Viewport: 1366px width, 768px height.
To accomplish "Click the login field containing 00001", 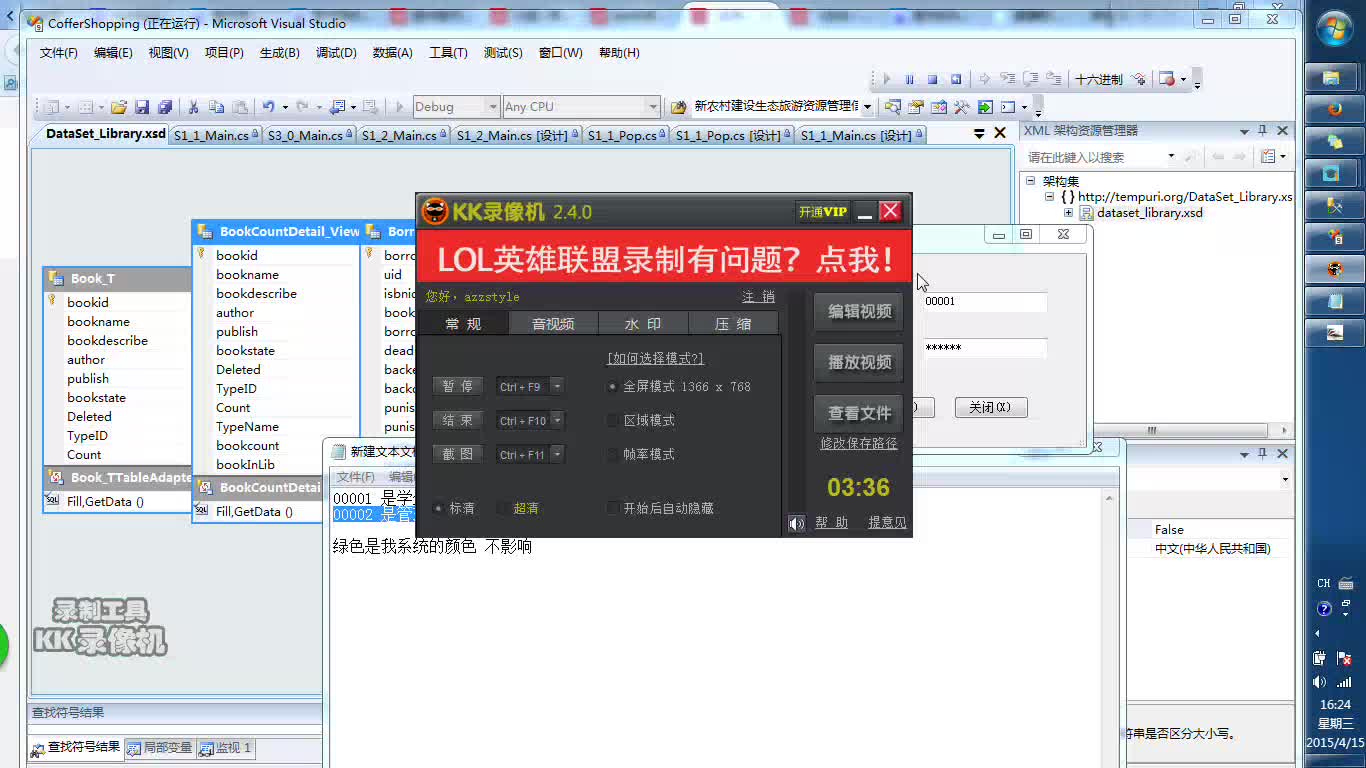I will (x=985, y=301).
